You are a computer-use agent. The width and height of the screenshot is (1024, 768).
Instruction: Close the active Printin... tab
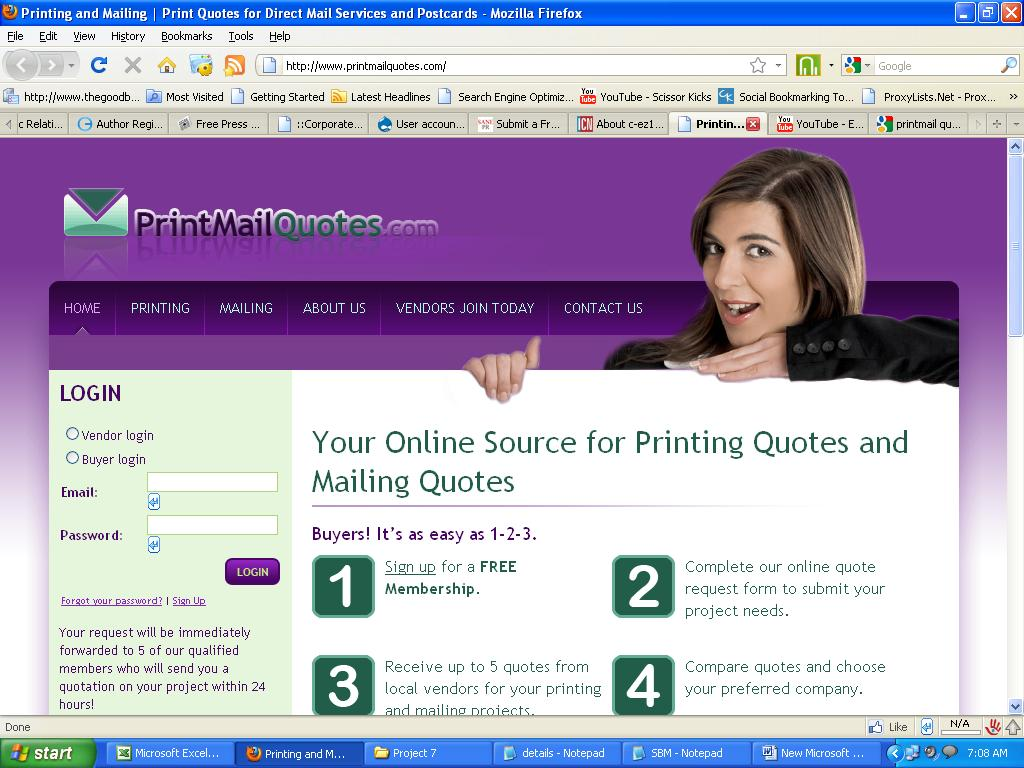(753, 124)
